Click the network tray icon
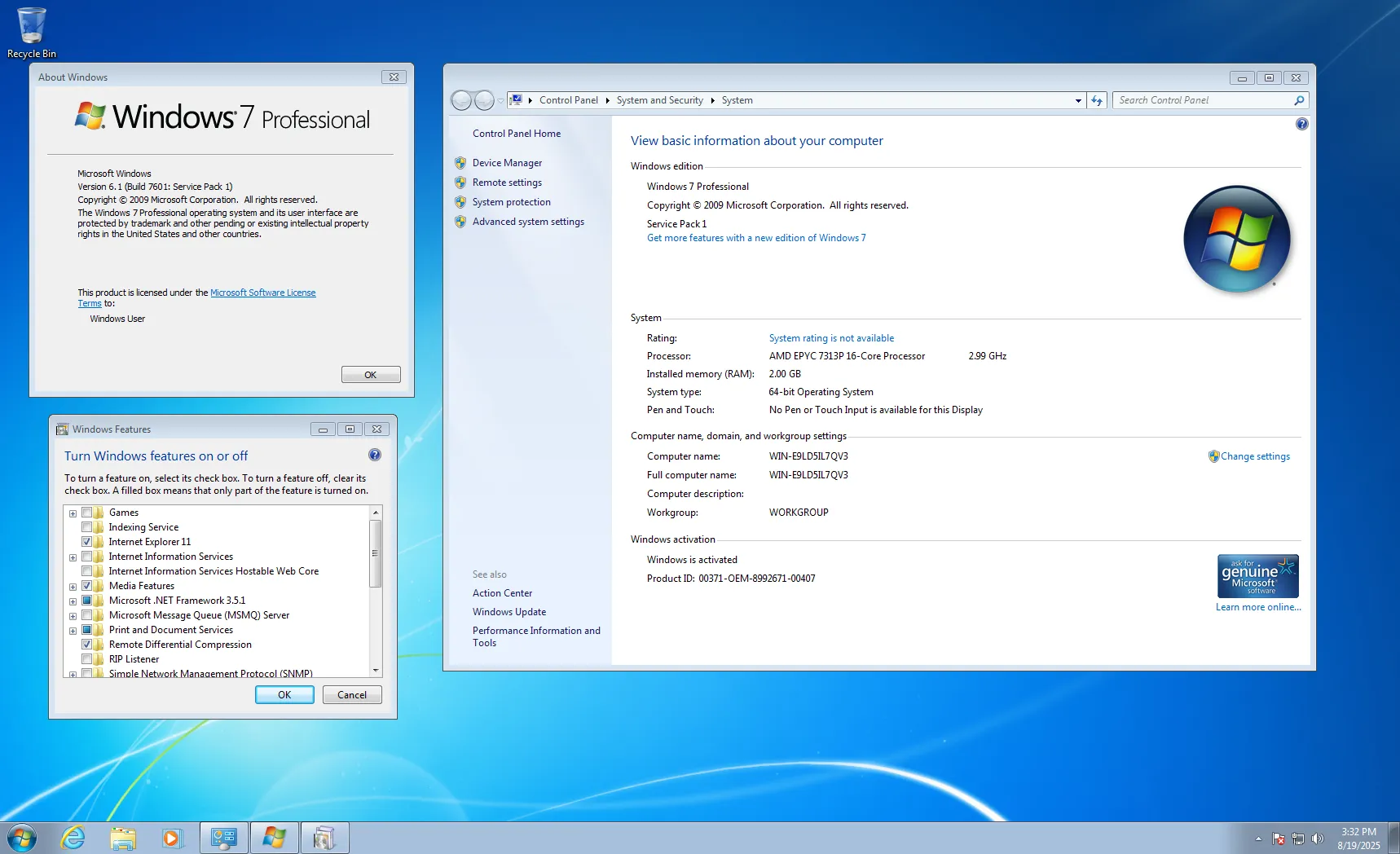The width and height of the screenshot is (1400, 854). pos(1298,839)
